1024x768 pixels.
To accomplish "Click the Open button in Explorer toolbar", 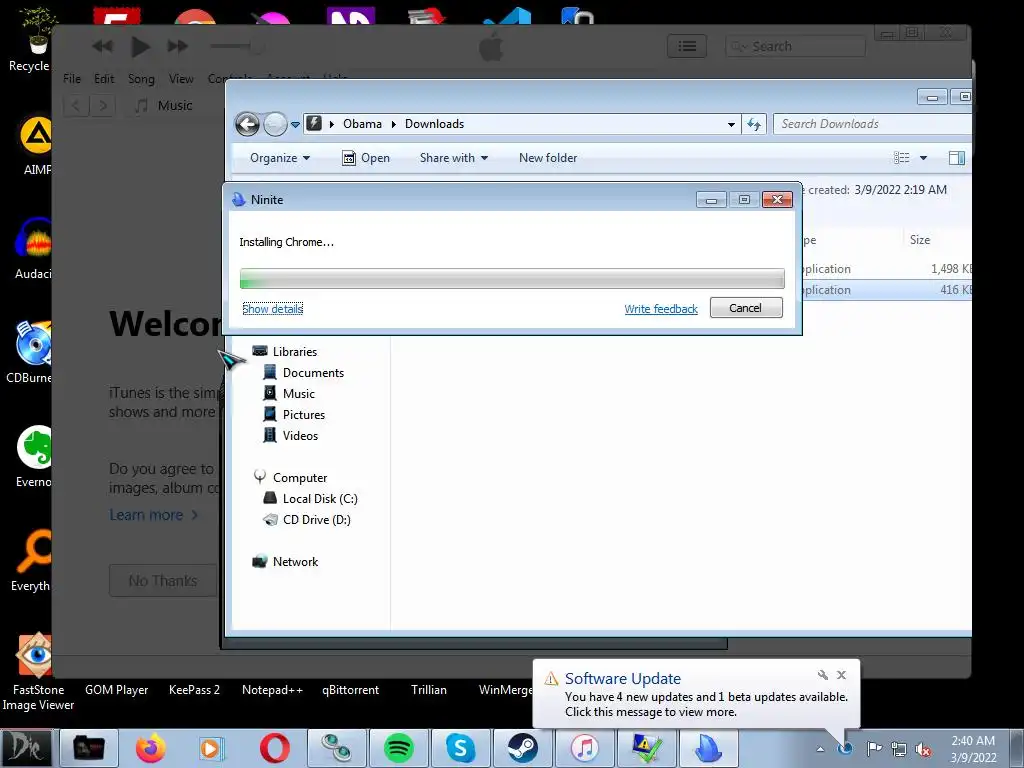I will coord(366,158).
